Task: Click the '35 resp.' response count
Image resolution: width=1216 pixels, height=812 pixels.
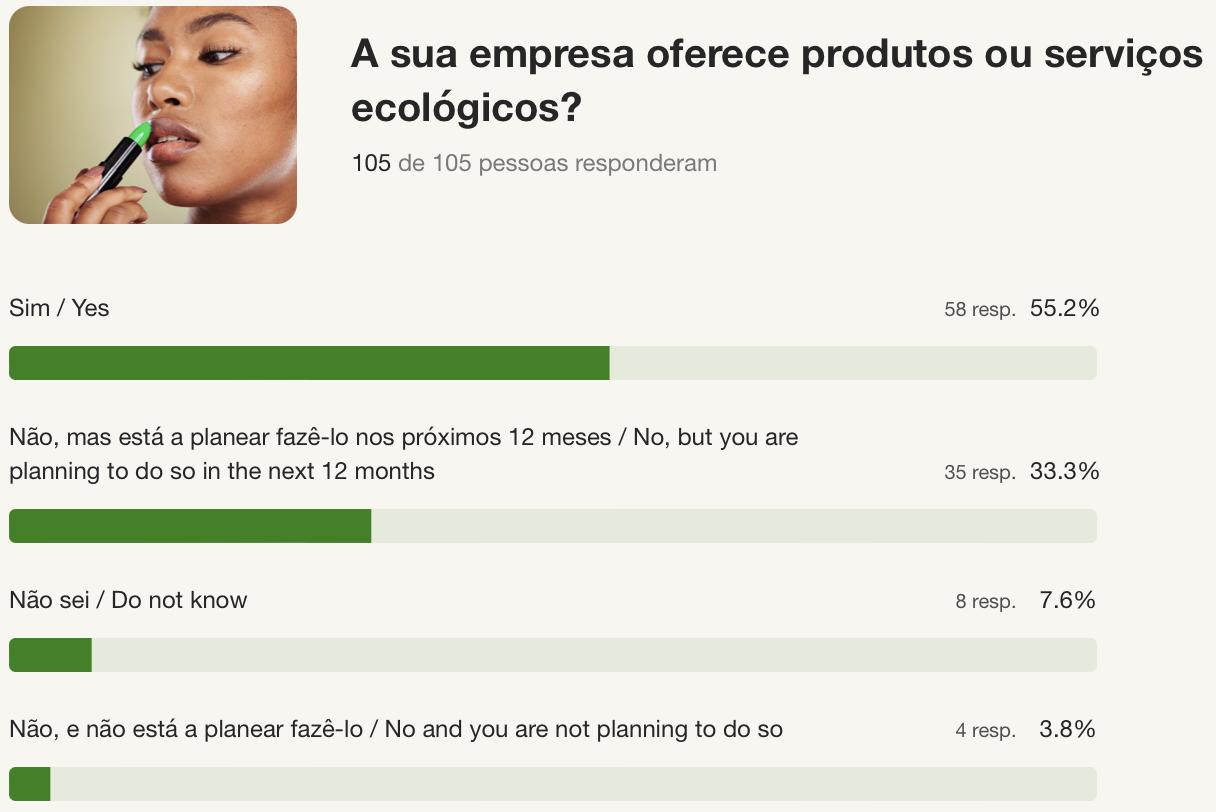Action: click(x=980, y=472)
